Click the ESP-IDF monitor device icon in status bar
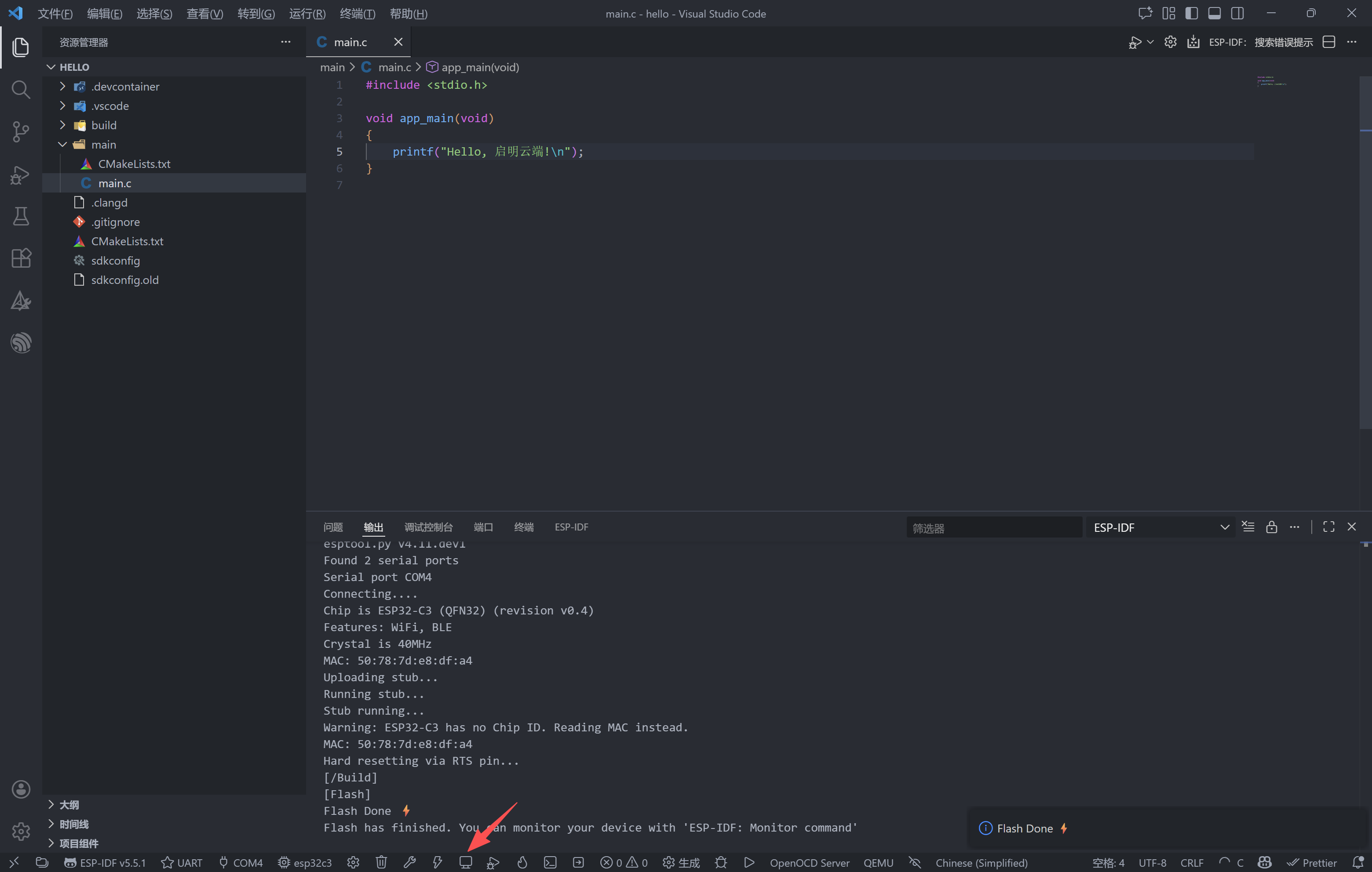Screen dimensions: 1372x872 466,862
